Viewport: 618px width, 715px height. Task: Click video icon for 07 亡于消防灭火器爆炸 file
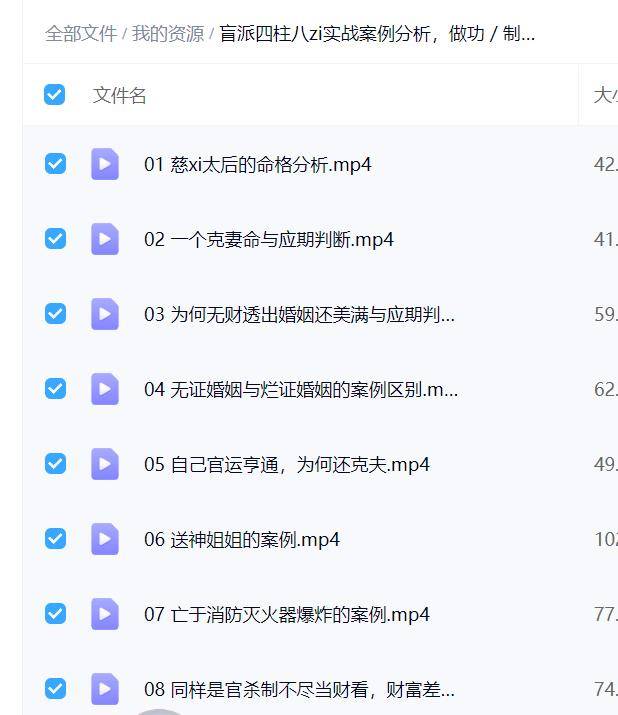click(105, 614)
